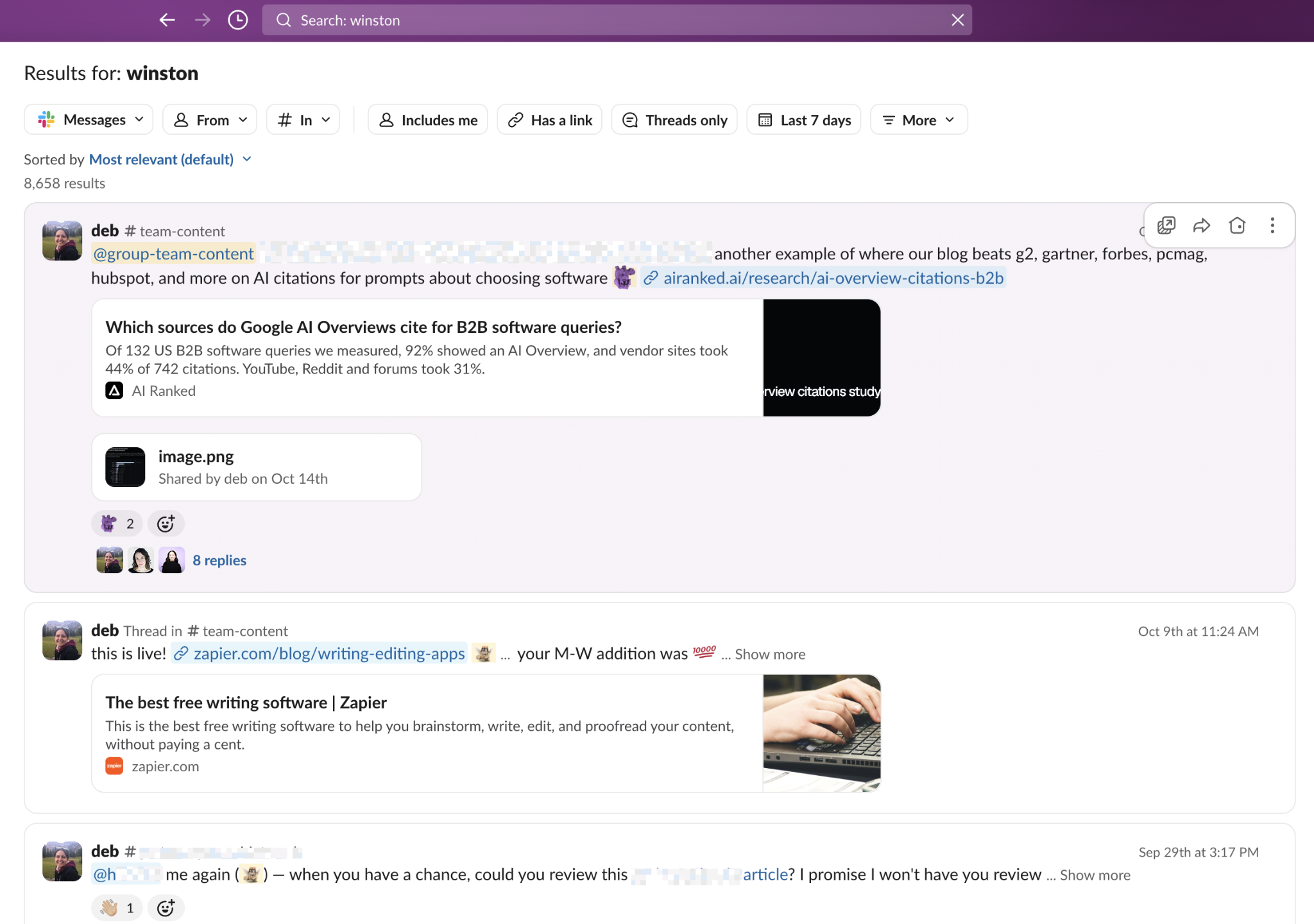This screenshot has height=924, width=1314.
Task: Toggle the Last 7 days filter
Action: point(804,120)
